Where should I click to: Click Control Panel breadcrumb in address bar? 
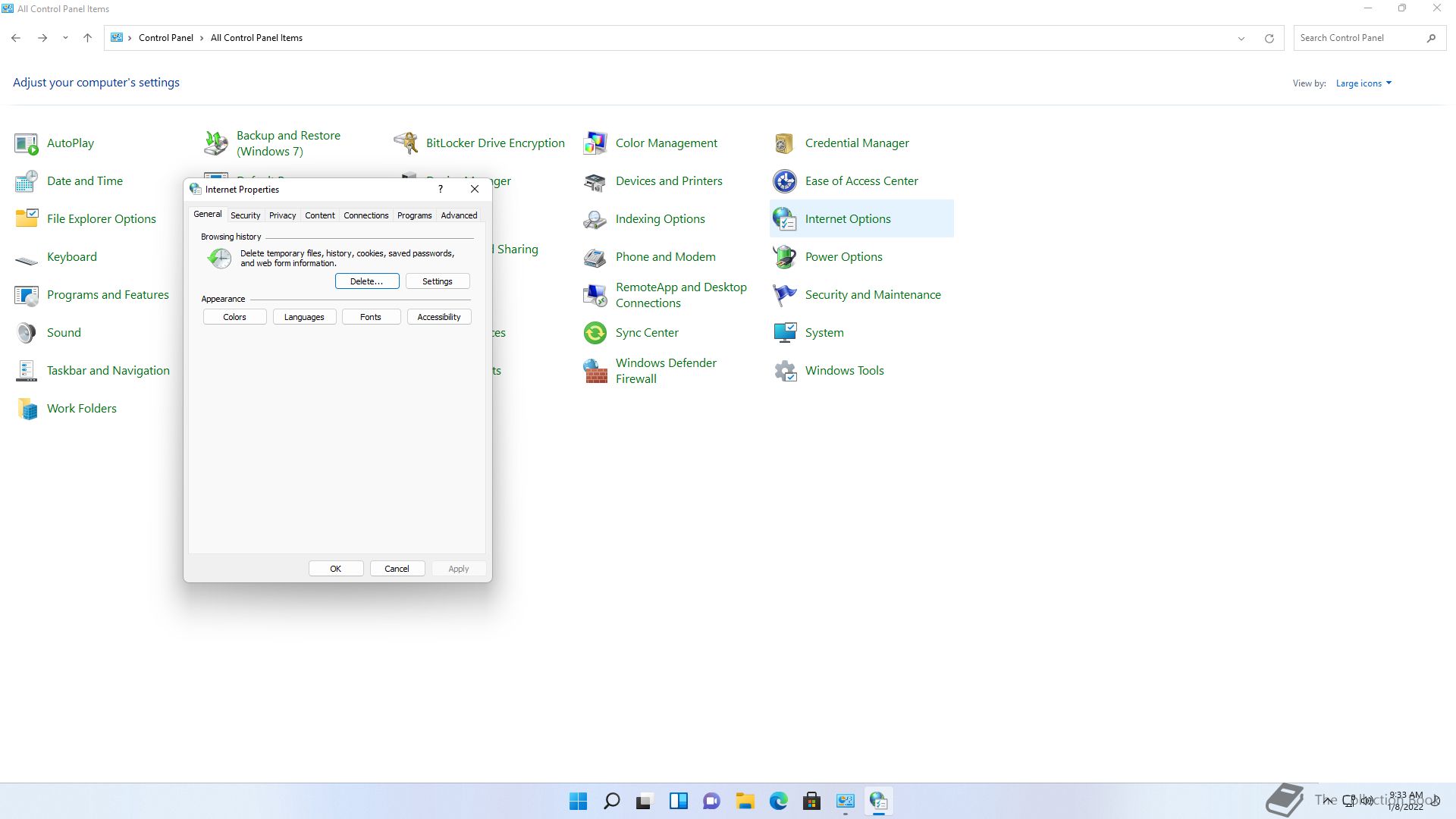pyautogui.click(x=166, y=38)
